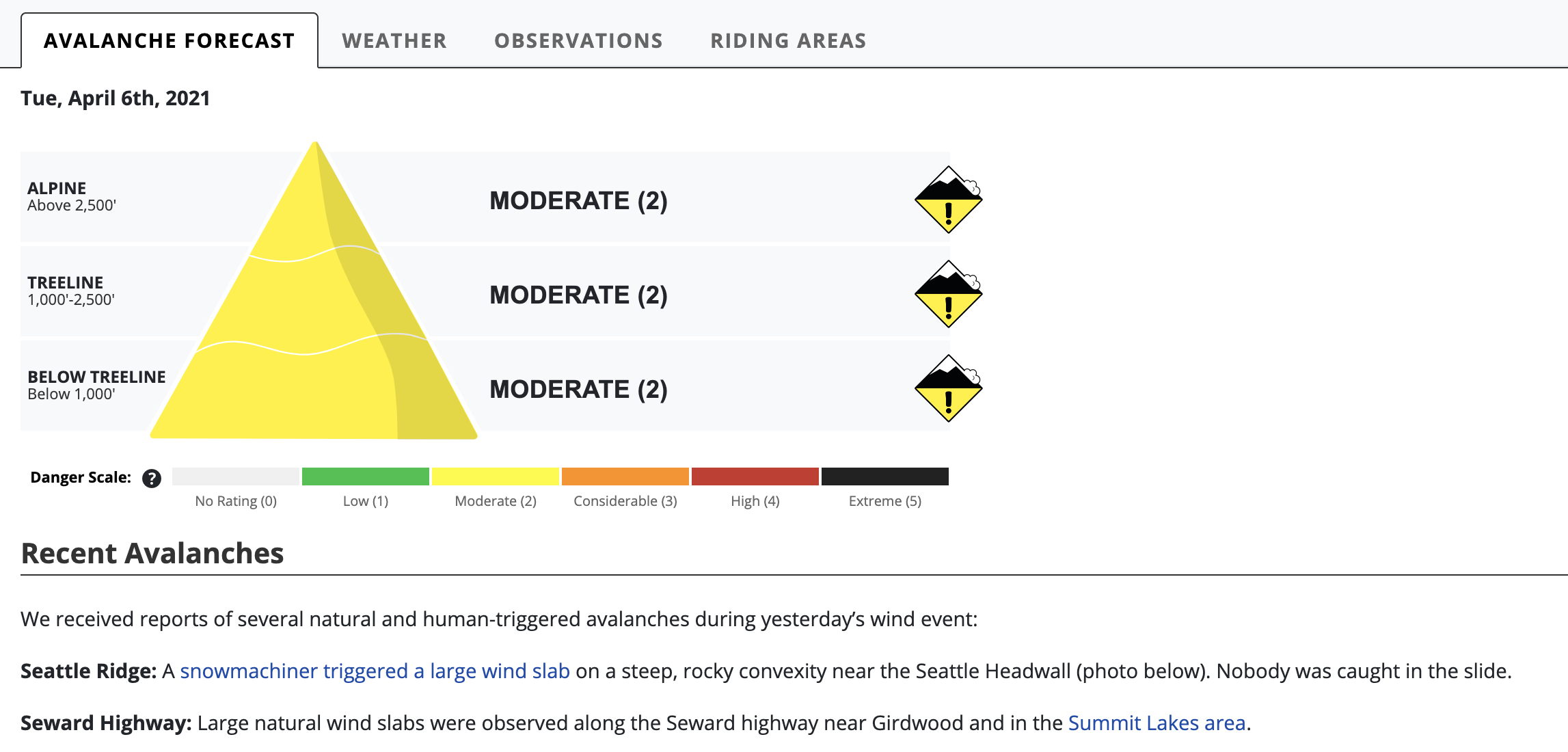Click the Below Treeline danger diamond icon
This screenshot has height=752, width=1568.
coord(949,388)
